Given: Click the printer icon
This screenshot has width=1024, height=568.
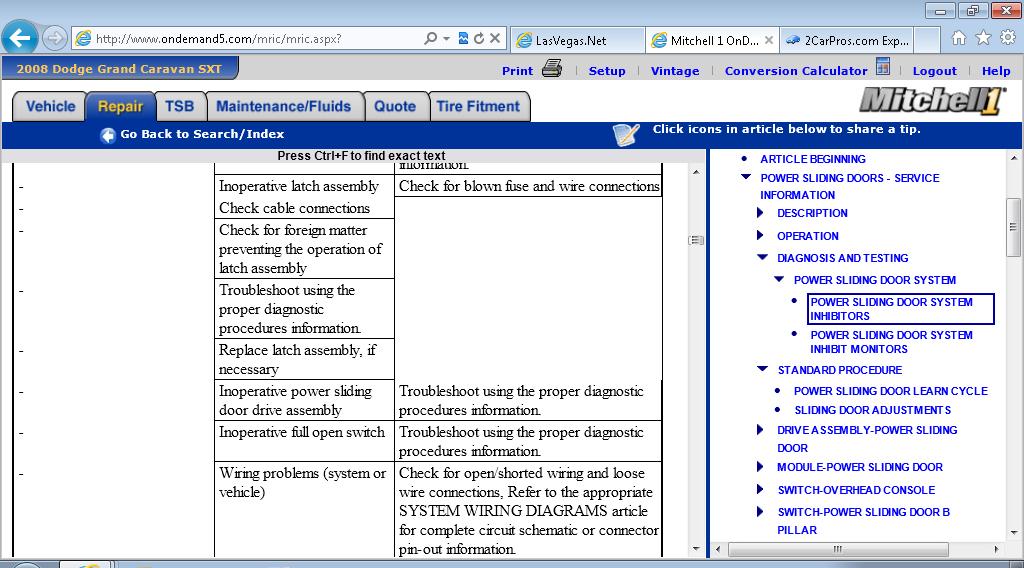Looking at the screenshot, I should coord(552,69).
